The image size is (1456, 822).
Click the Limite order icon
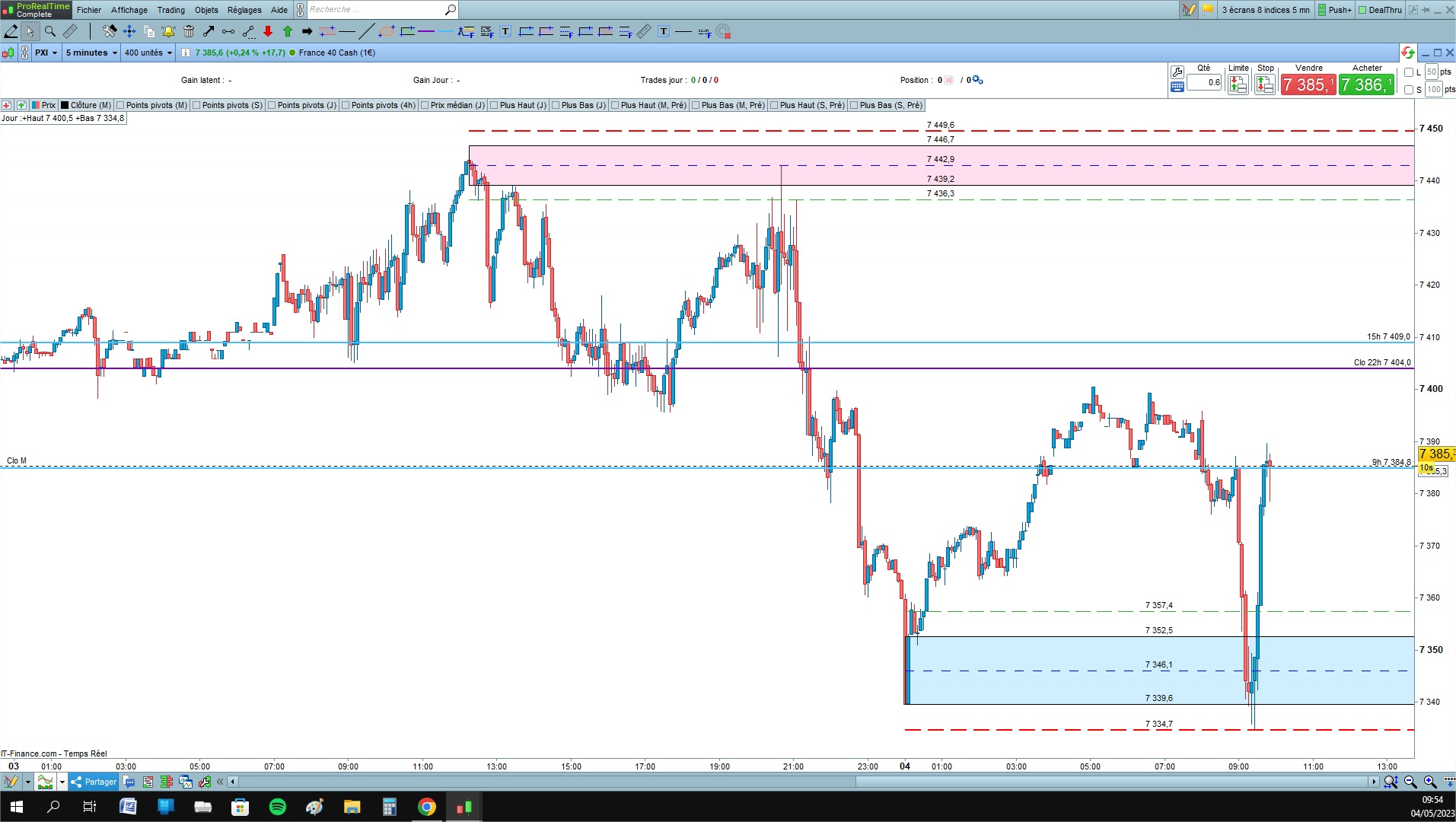pyautogui.click(x=1238, y=84)
